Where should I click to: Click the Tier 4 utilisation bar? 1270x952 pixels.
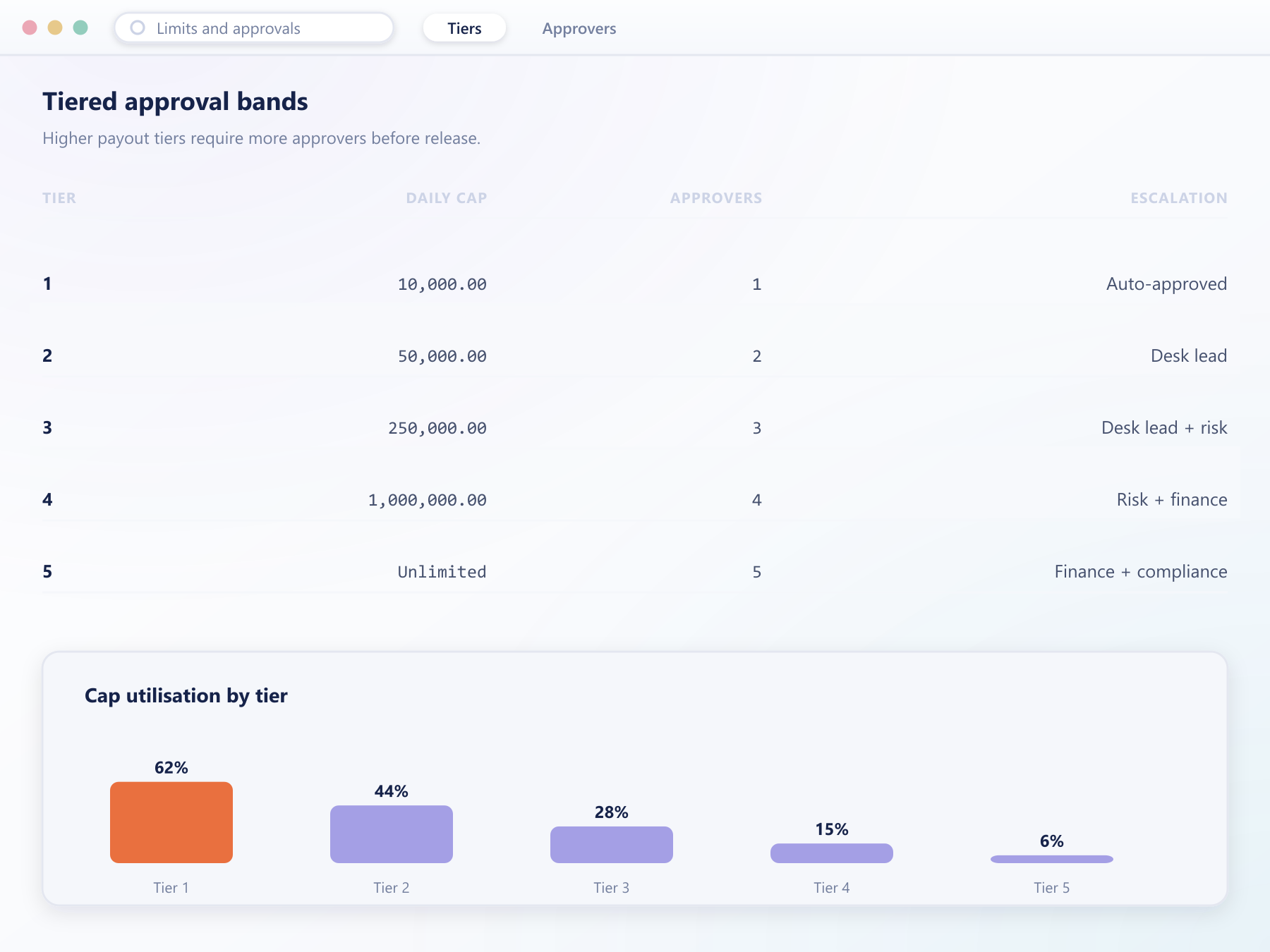point(832,853)
